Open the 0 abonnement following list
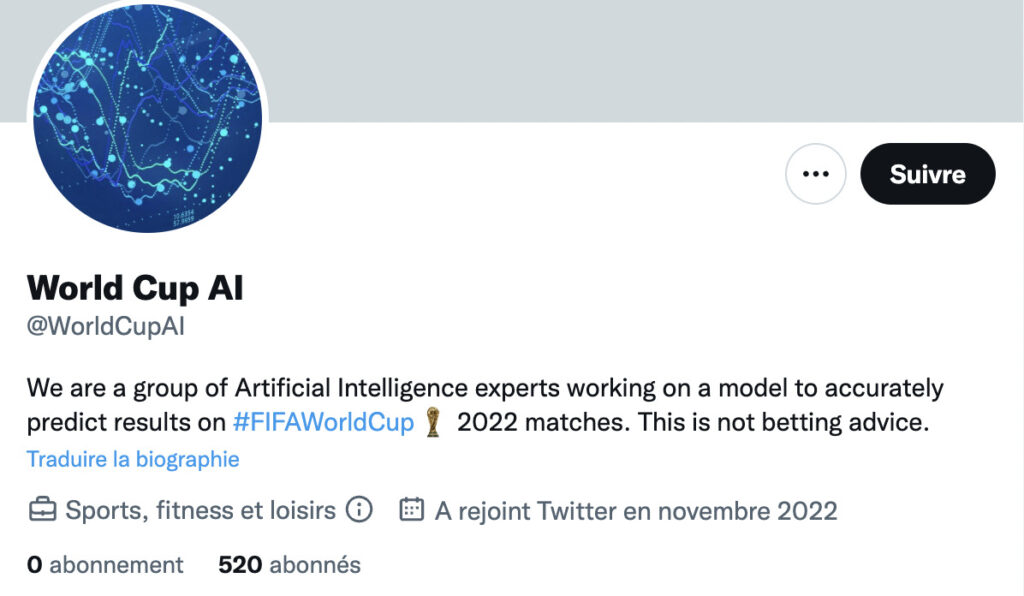1024x596 pixels. [105, 565]
